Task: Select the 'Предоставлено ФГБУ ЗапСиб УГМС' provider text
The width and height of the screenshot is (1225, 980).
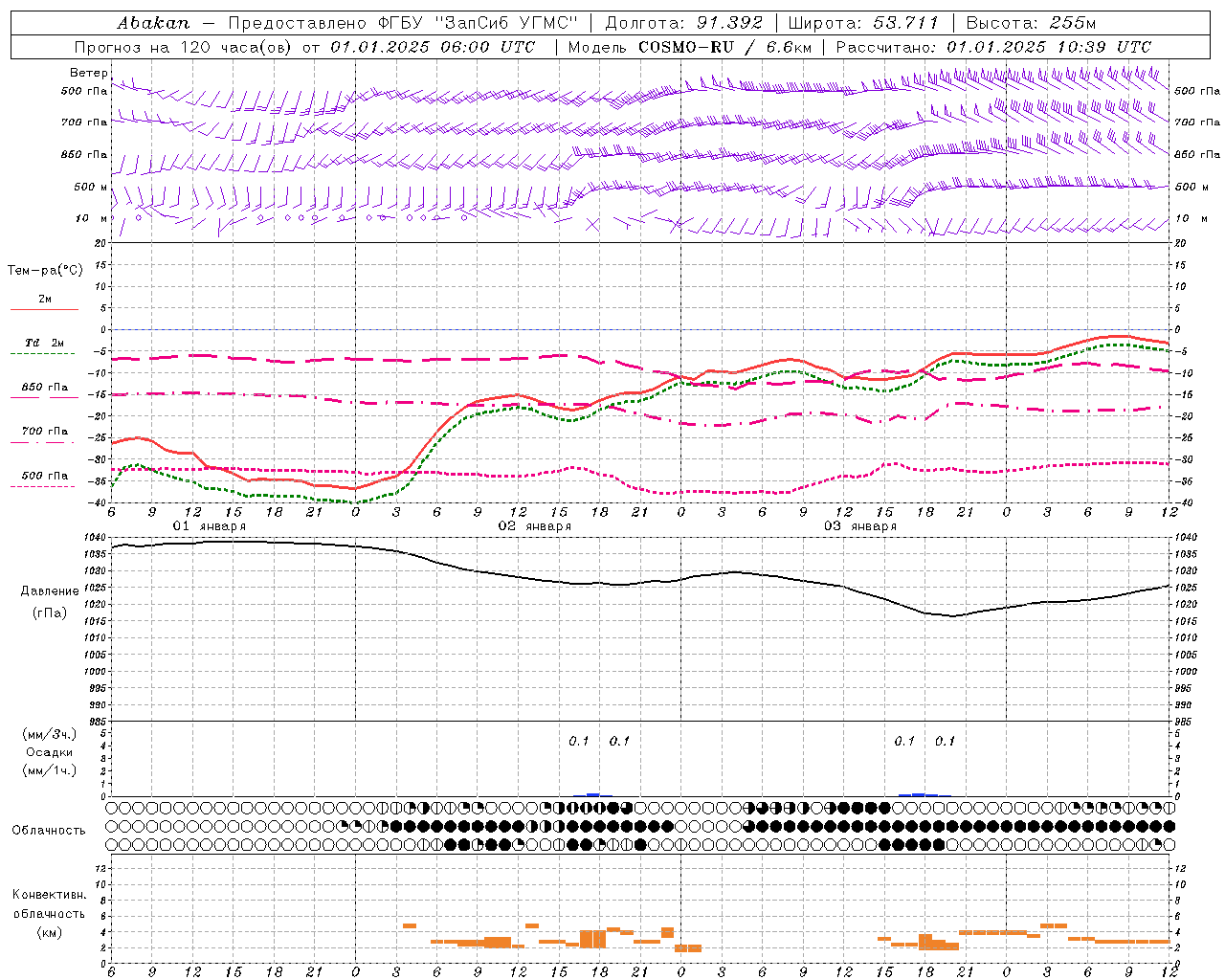Action: tap(403, 23)
